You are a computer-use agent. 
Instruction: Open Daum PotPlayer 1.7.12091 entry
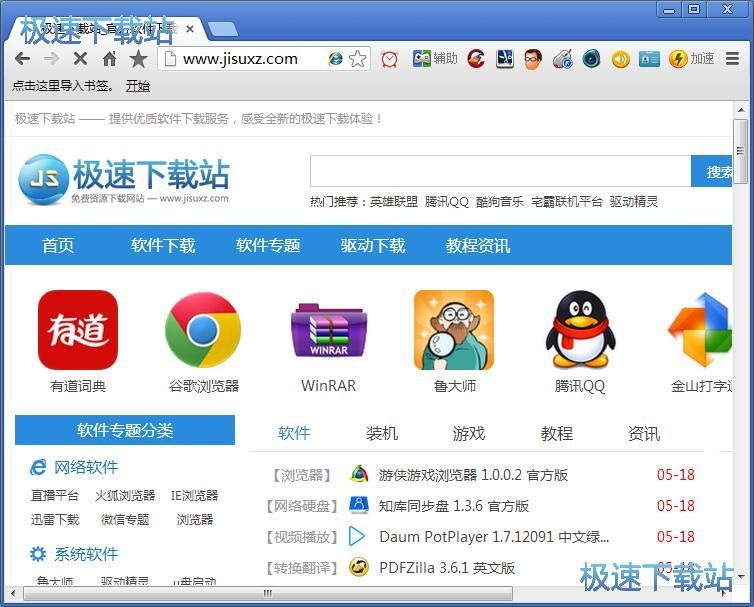[494, 537]
